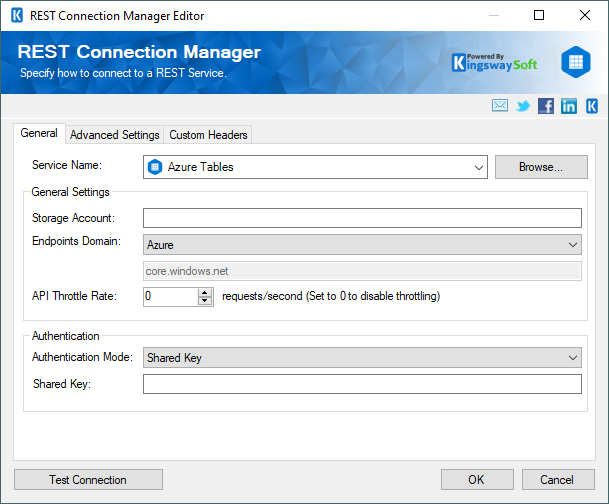Click the Browse... button

(541, 167)
